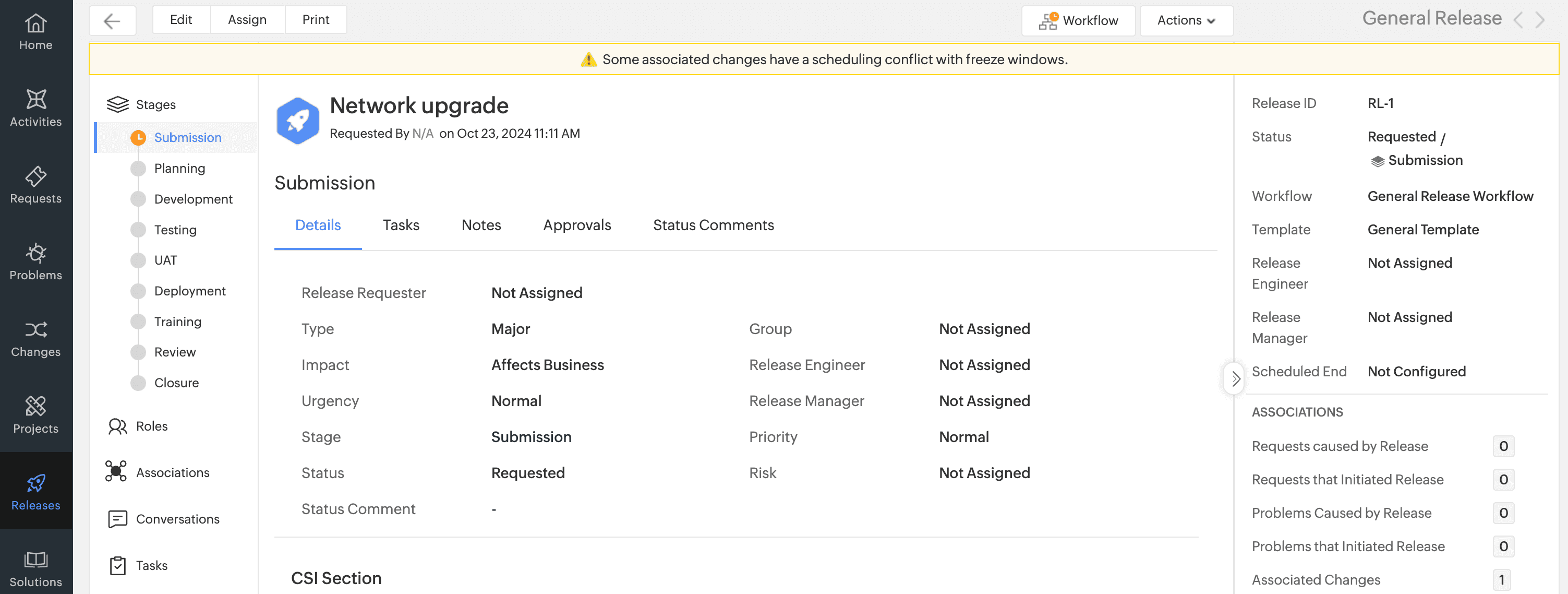This screenshot has width=1568, height=594.
Task: Open Solutions module icon
Action: (35, 568)
